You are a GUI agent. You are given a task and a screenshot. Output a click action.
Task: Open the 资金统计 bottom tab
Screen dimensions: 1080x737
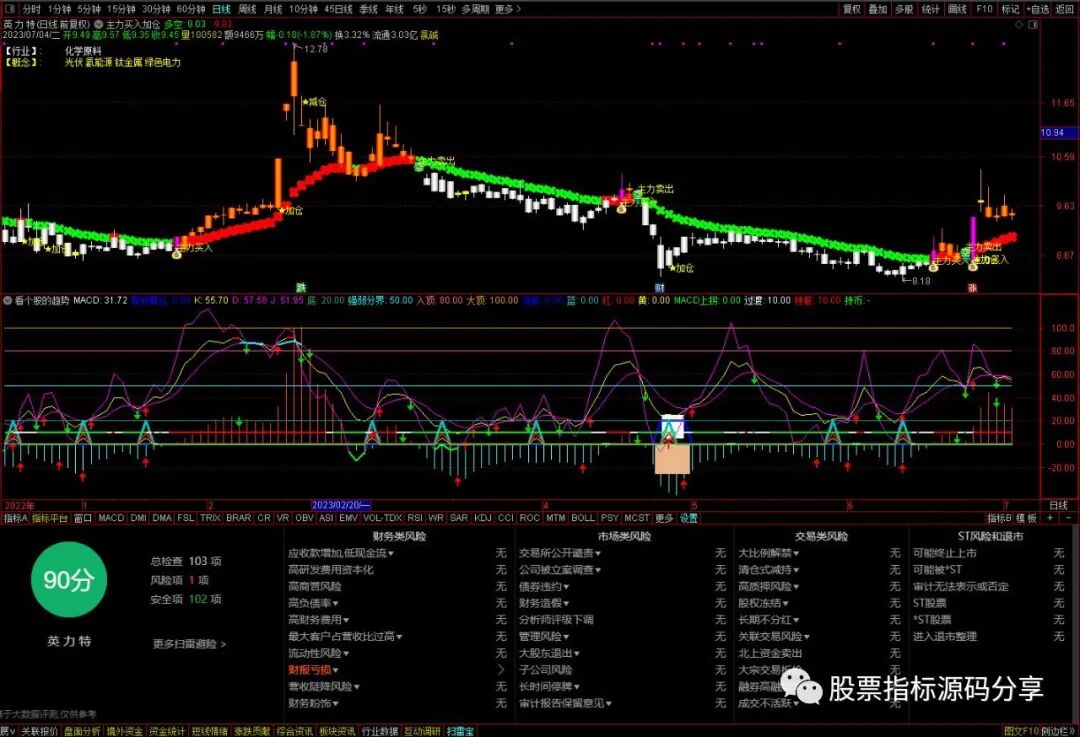(167, 731)
